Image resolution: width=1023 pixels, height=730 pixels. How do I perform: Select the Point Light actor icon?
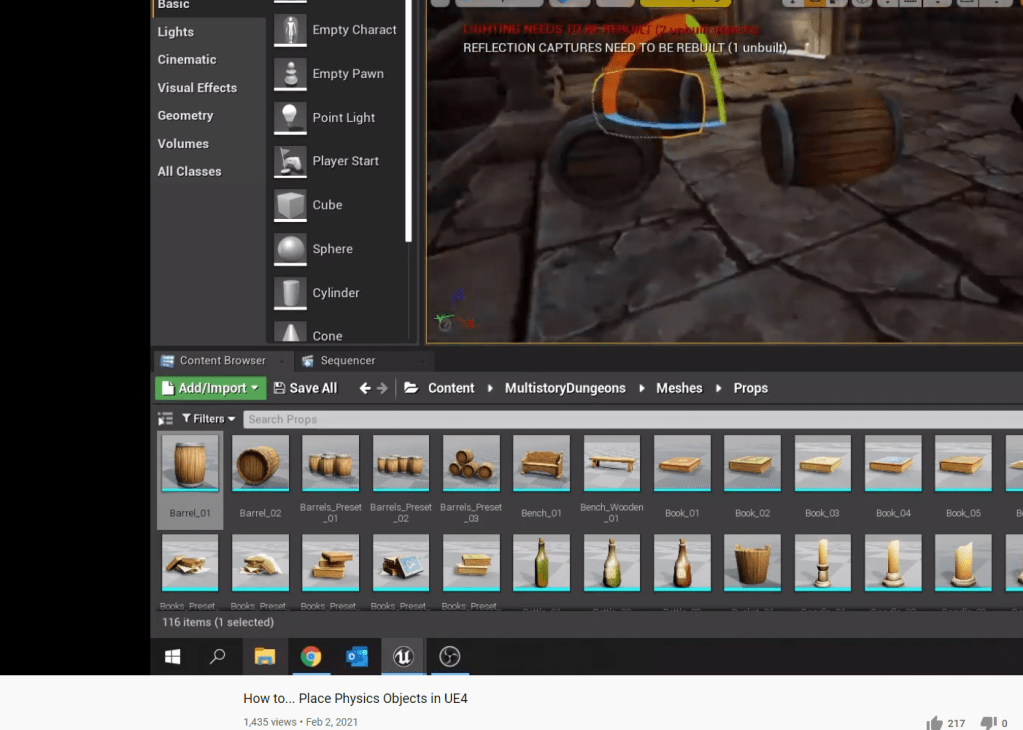point(290,118)
